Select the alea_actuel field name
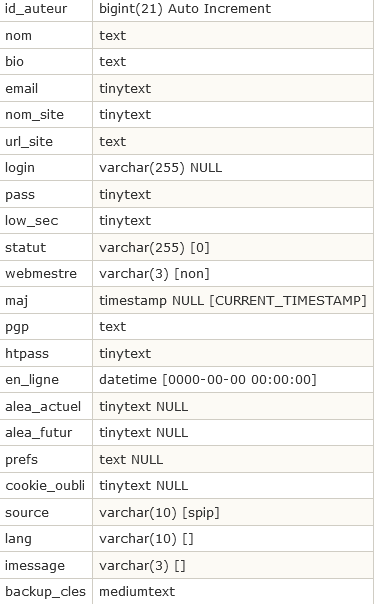Screen dimensions: 374x604 43,406
